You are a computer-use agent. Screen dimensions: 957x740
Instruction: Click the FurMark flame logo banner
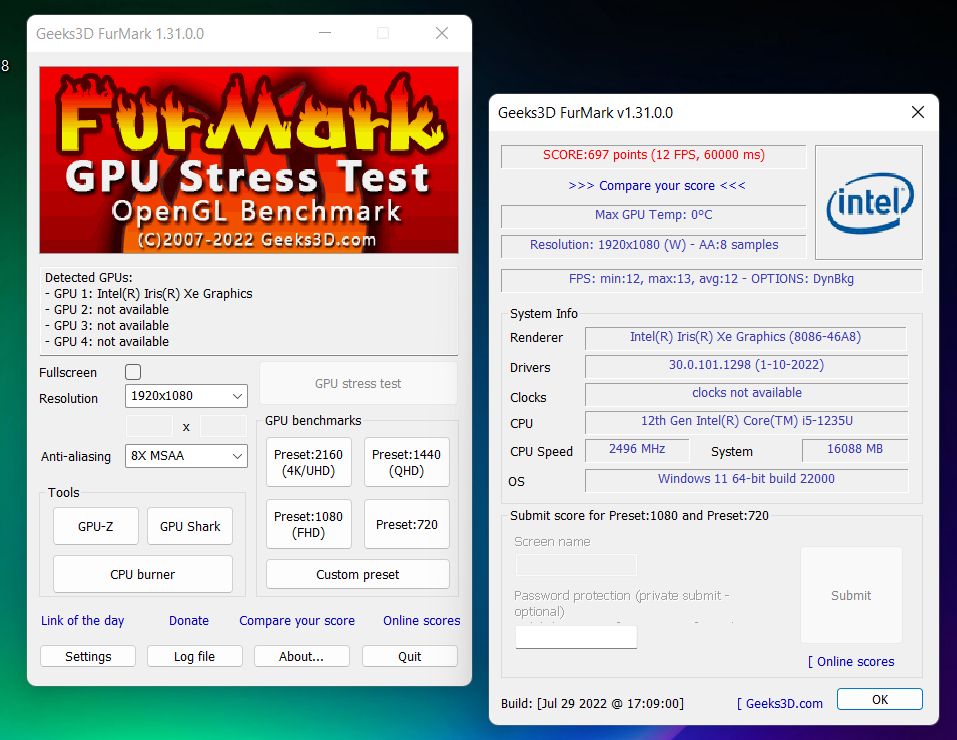pos(249,160)
